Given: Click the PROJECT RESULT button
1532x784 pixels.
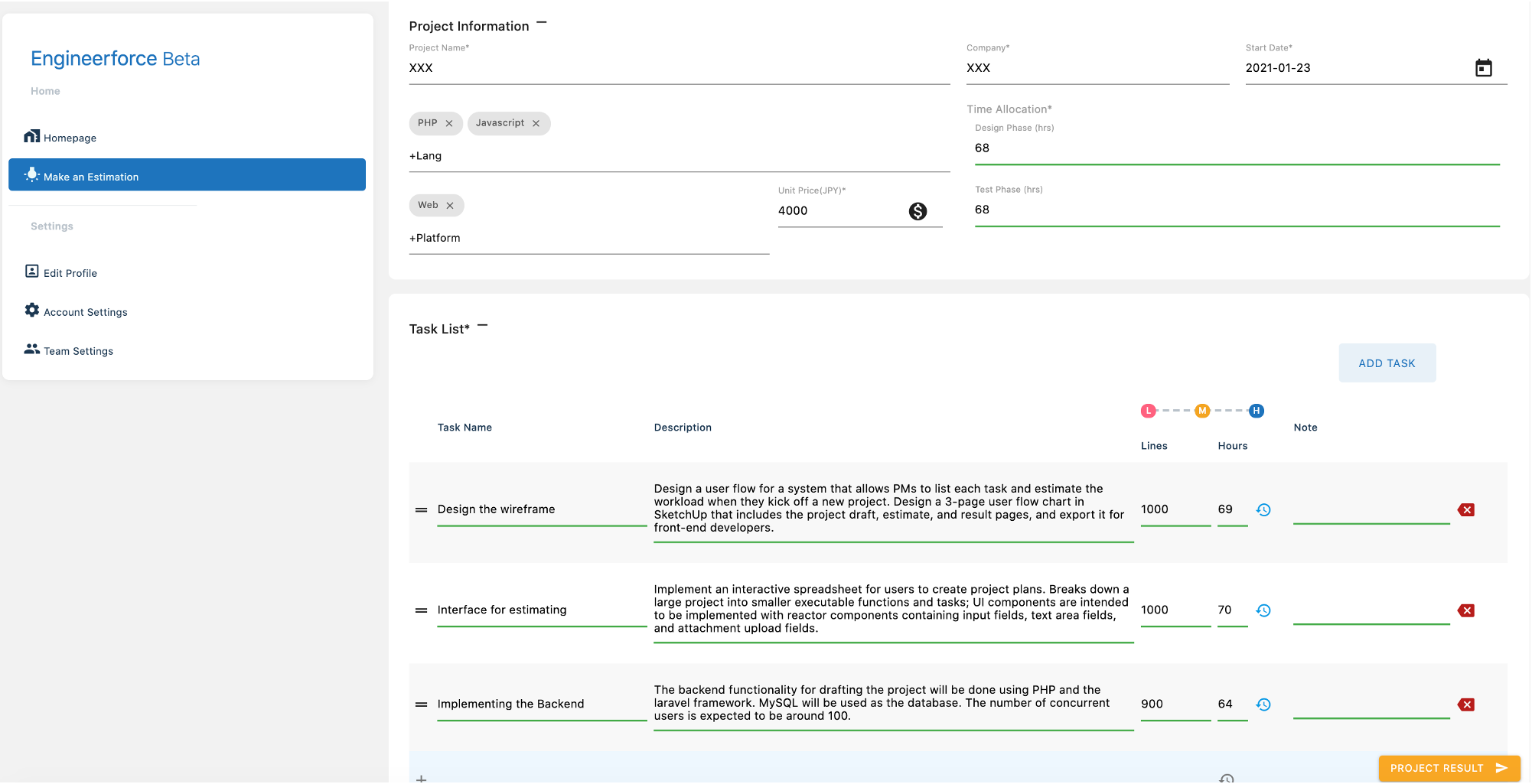Looking at the screenshot, I should pos(1449,768).
